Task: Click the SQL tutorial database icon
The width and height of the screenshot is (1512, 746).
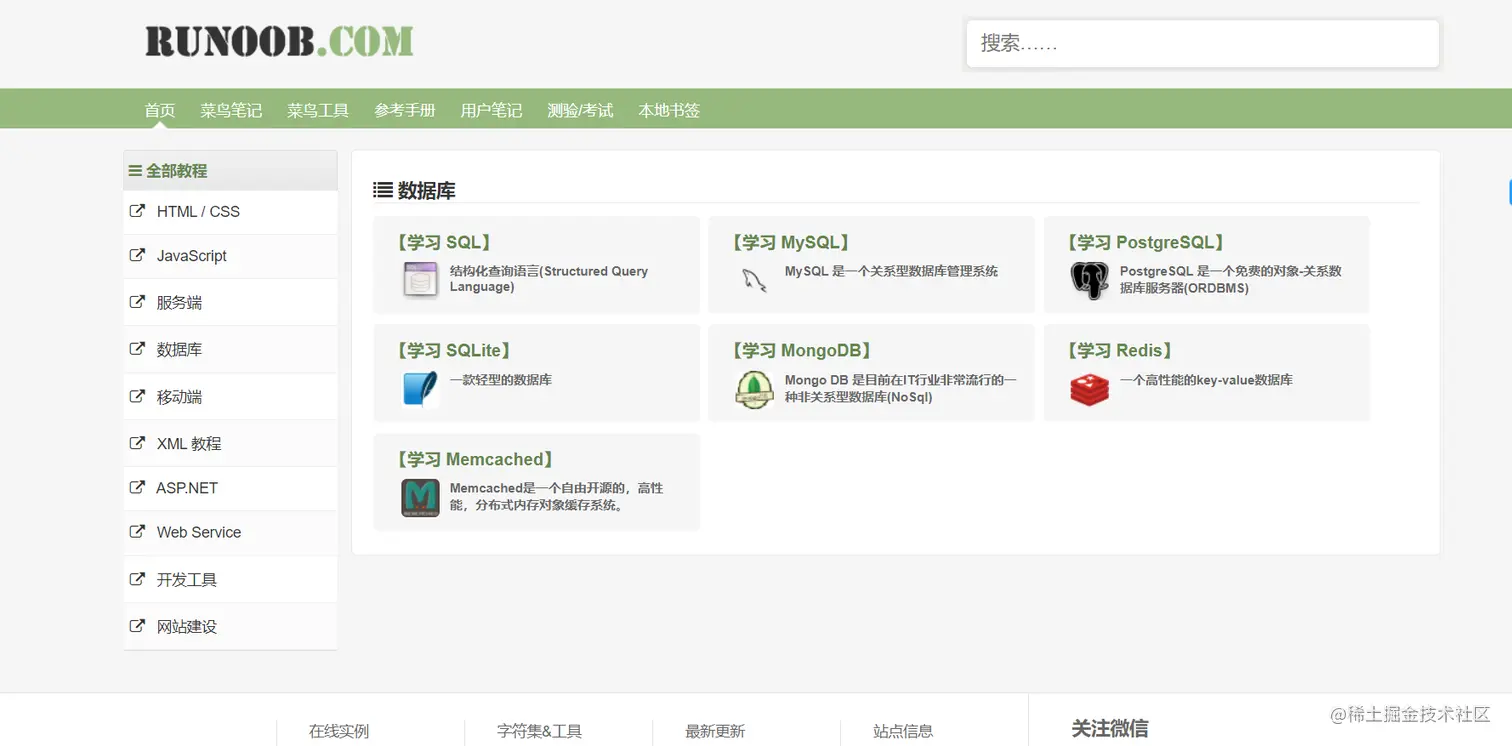Action: (420, 279)
